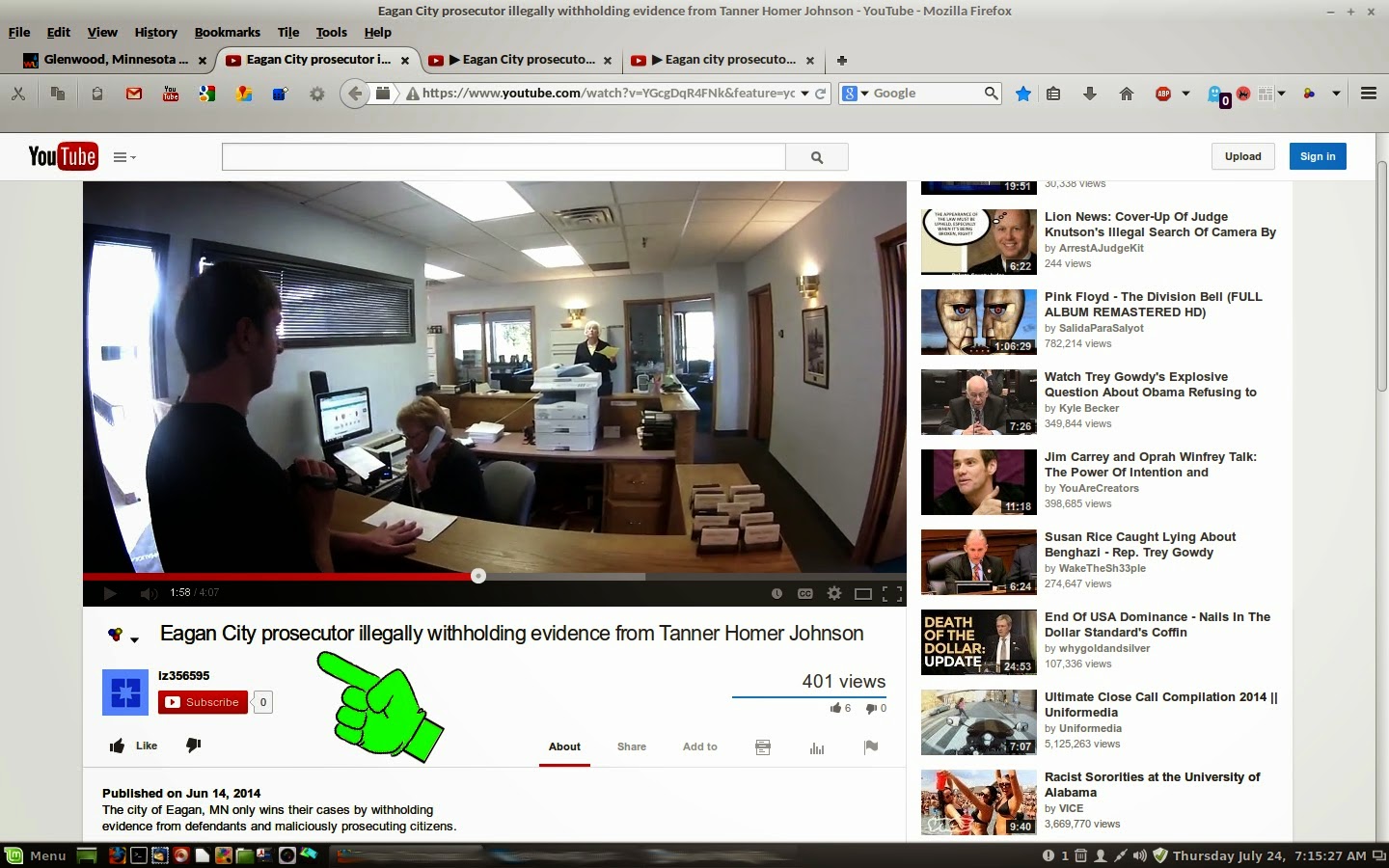Open the Linux Mint Menu button
This screenshot has height=868, width=1389.
[36, 855]
